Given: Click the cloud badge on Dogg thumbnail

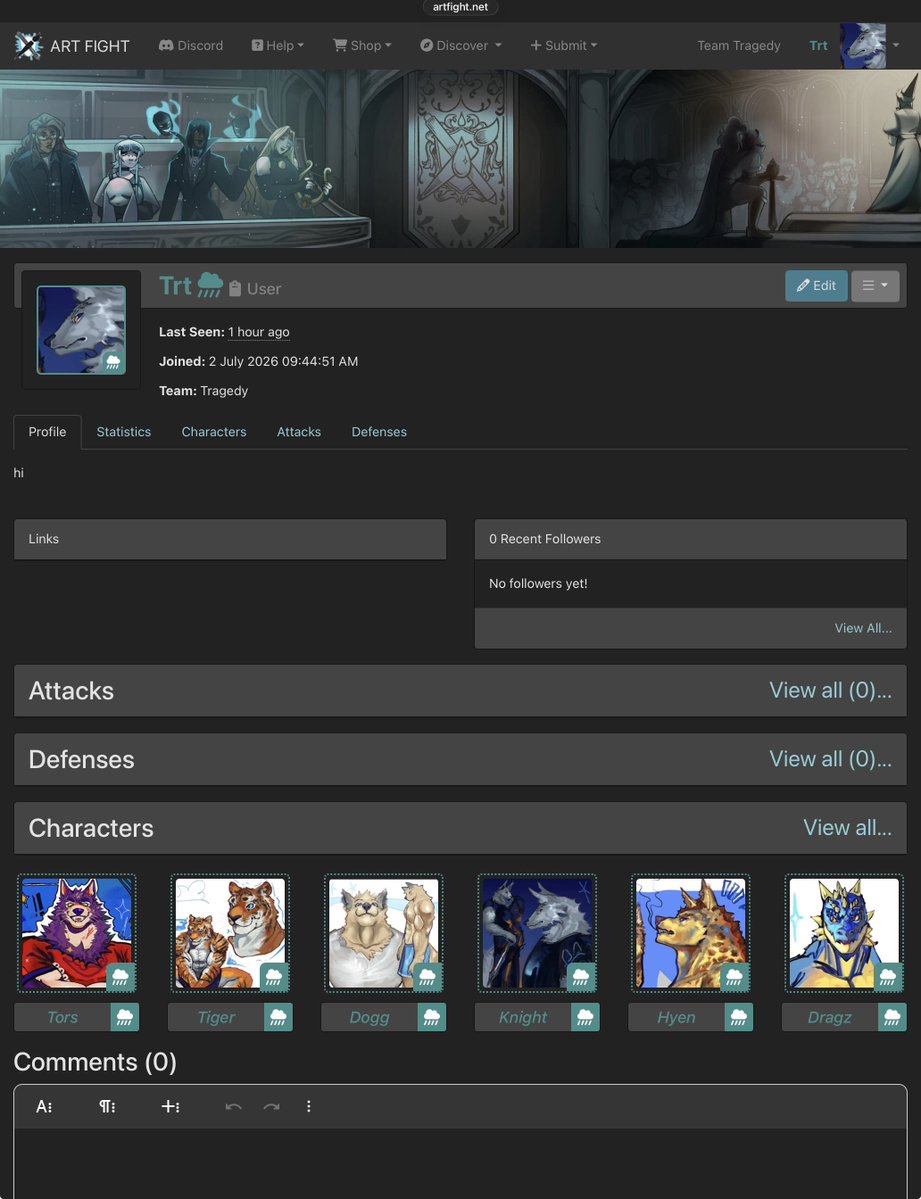Looking at the screenshot, I should point(428,977).
